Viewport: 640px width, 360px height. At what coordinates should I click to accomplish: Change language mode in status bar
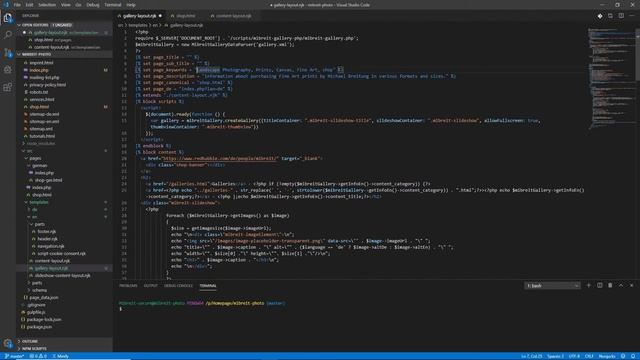[607, 356]
